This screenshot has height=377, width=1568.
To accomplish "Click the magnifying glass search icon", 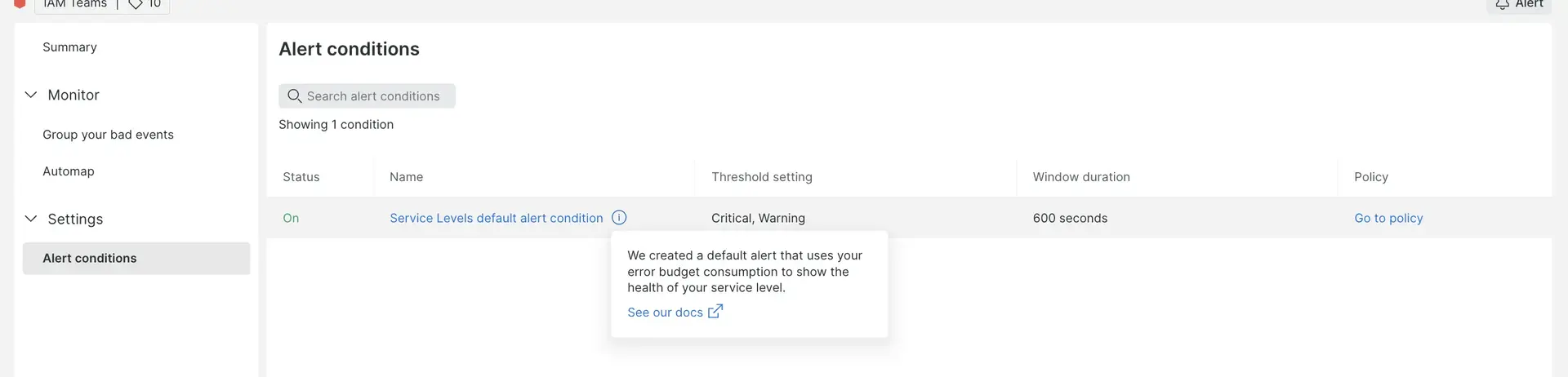I will pyautogui.click(x=295, y=96).
